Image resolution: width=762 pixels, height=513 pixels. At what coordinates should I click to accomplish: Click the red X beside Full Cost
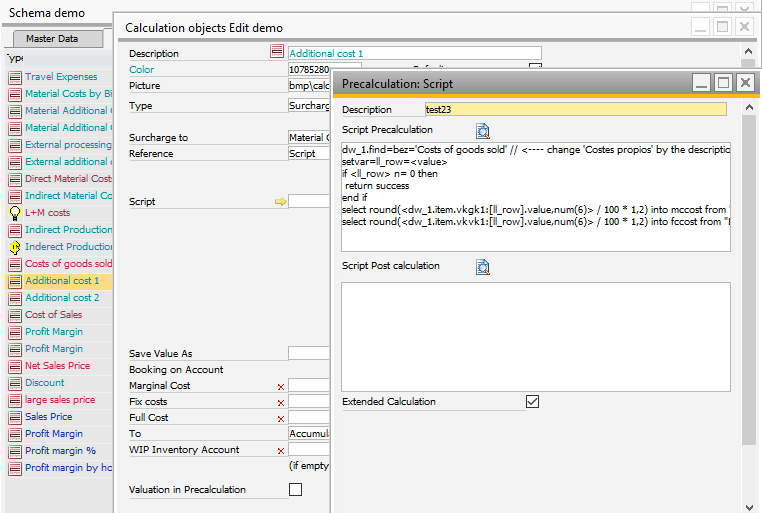(280, 418)
